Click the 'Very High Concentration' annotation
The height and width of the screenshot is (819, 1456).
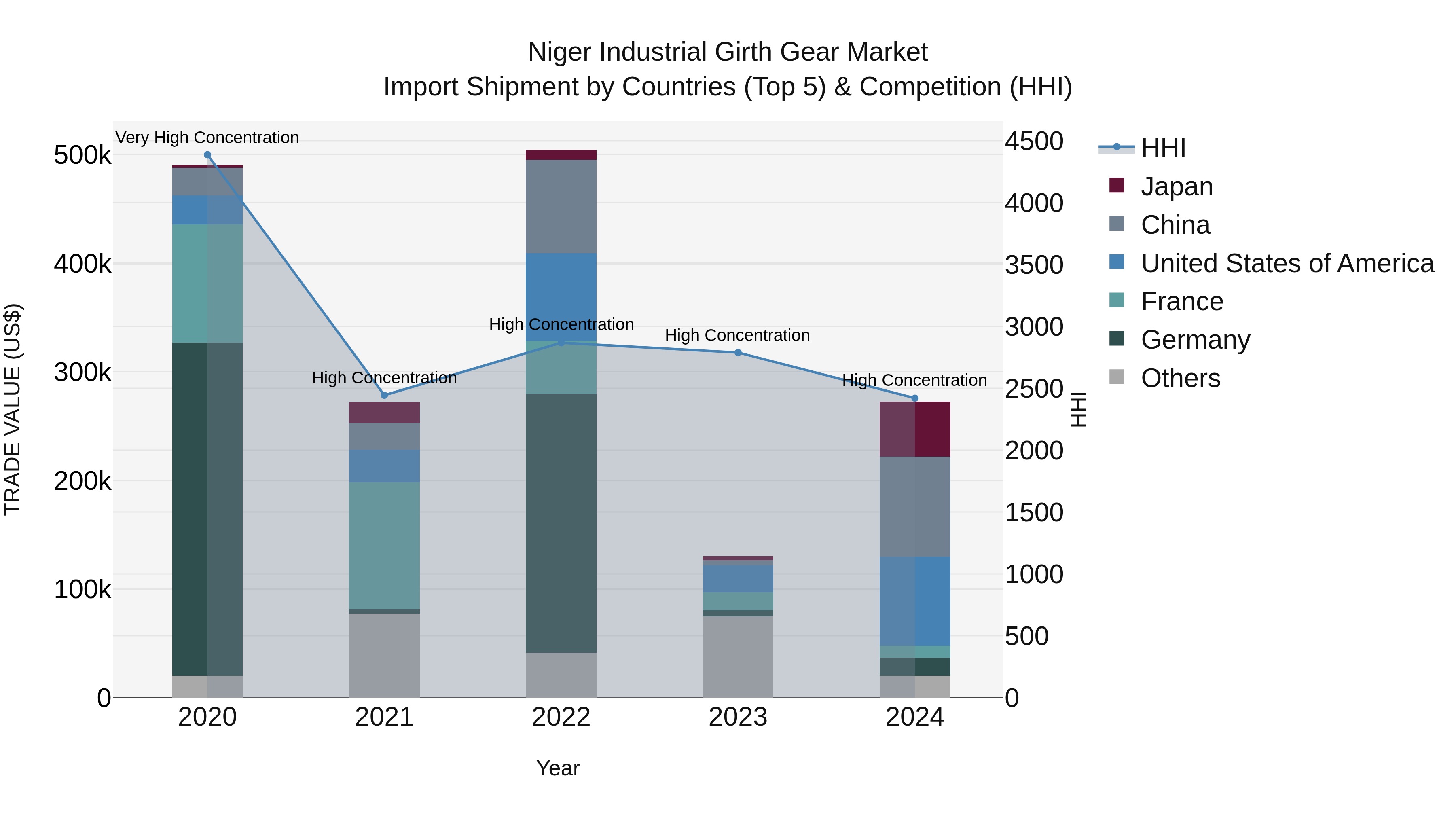tap(207, 138)
